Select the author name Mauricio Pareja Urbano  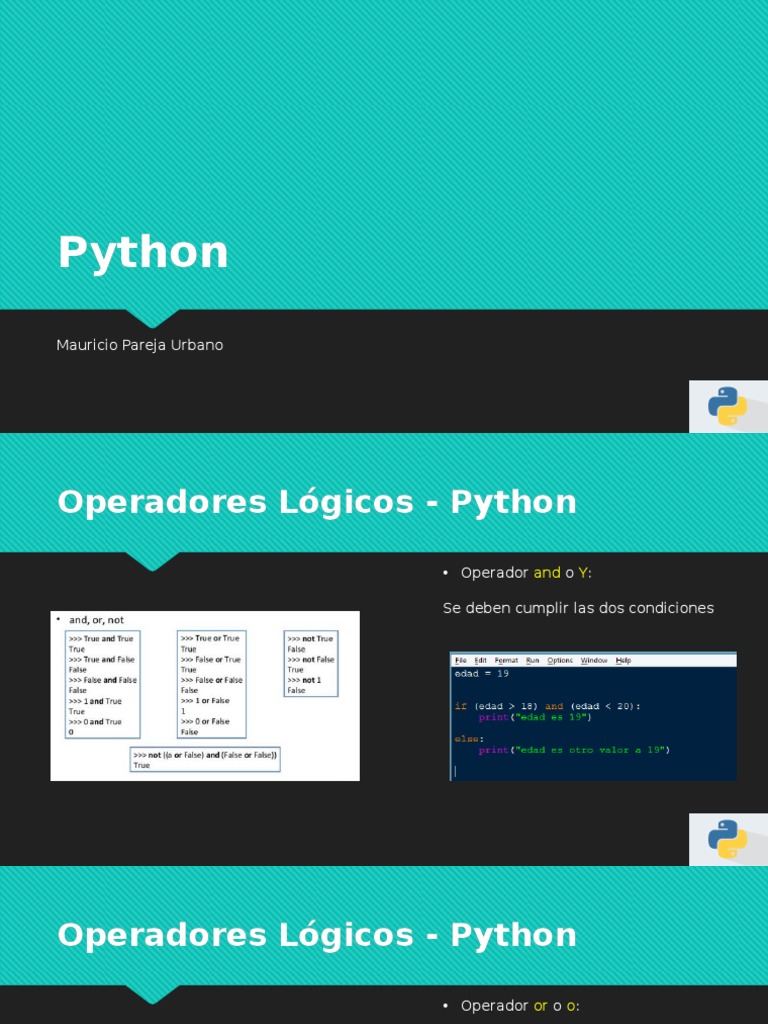[140, 345]
